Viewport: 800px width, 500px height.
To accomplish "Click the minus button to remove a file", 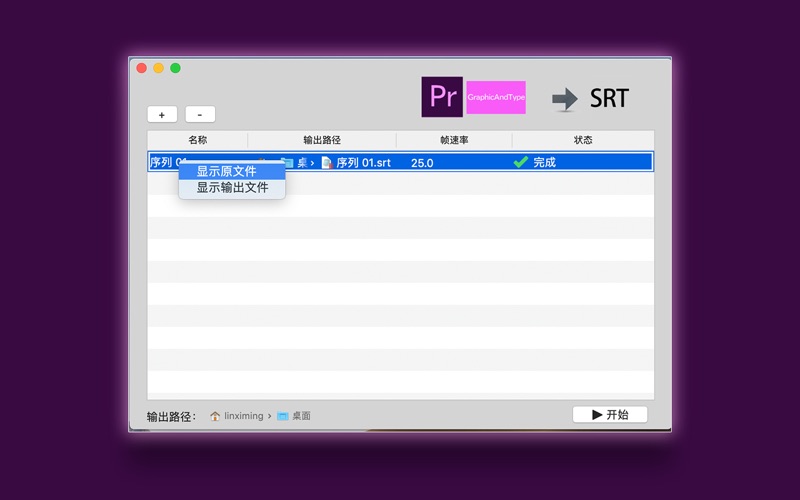I will pyautogui.click(x=200, y=114).
